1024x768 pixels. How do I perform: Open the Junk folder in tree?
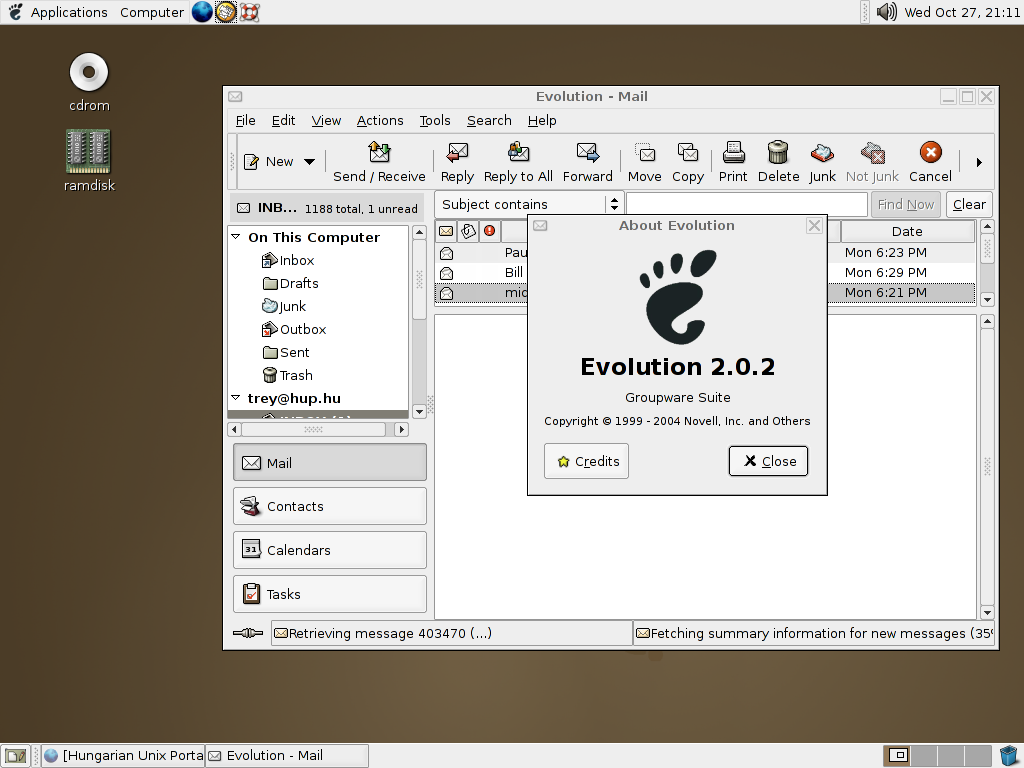(x=283, y=306)
